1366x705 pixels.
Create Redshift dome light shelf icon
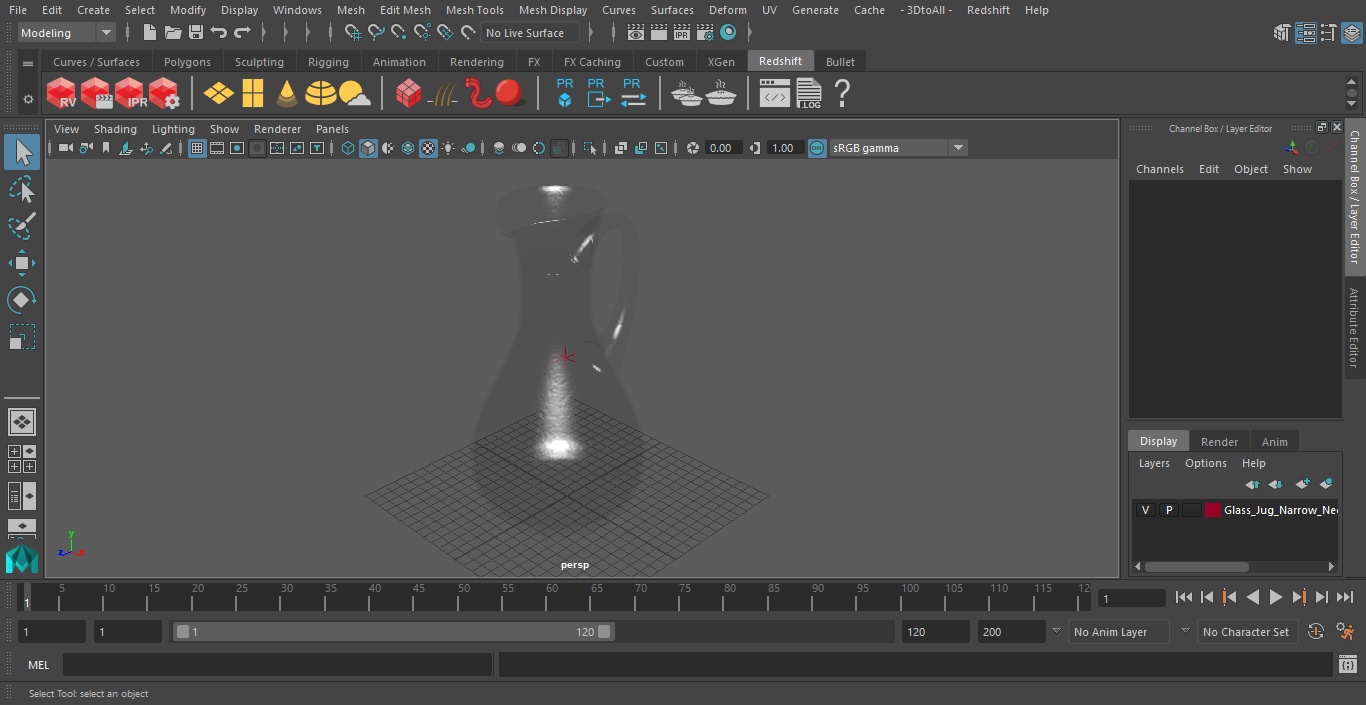320,94
